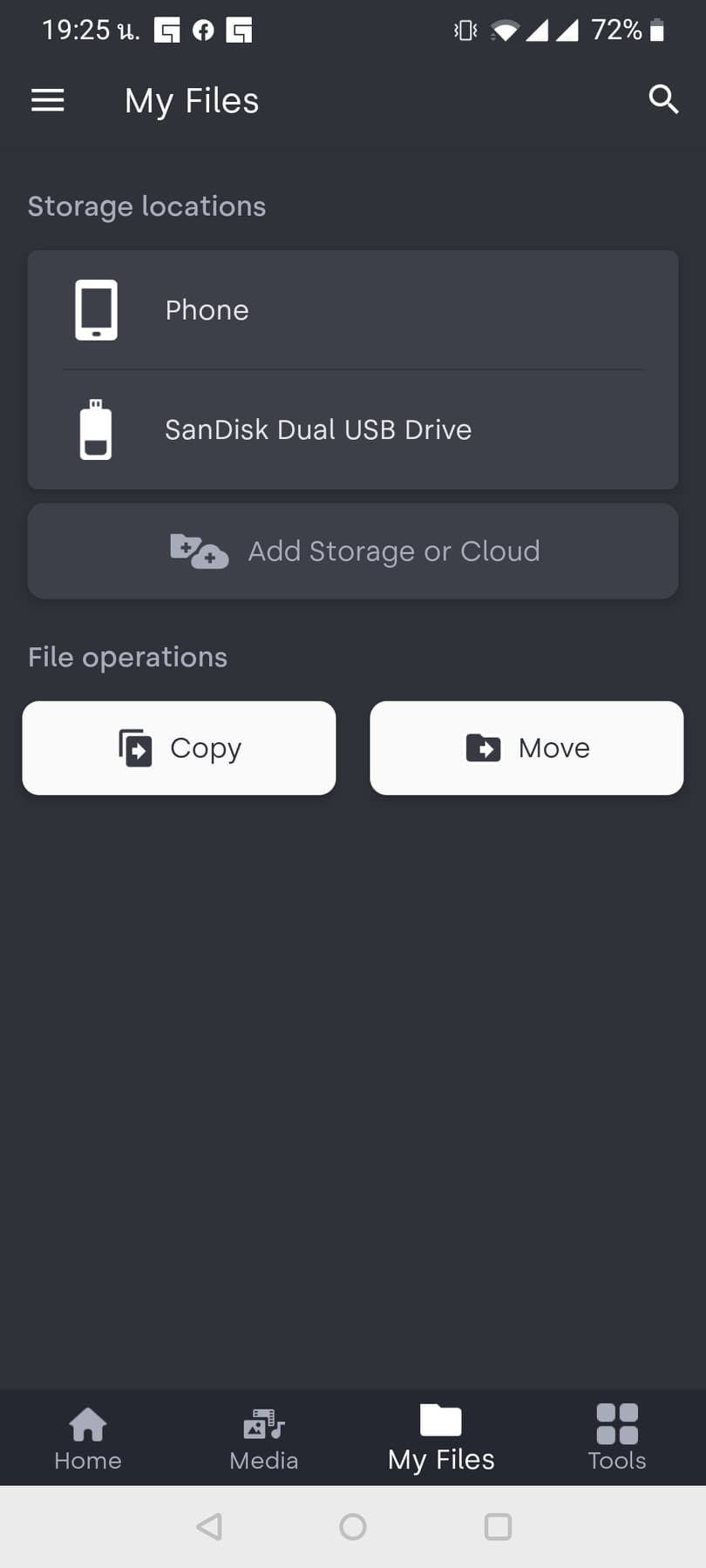Open the hamburger navigation menu
This screenshot has height=1568, width=706.
48,101
